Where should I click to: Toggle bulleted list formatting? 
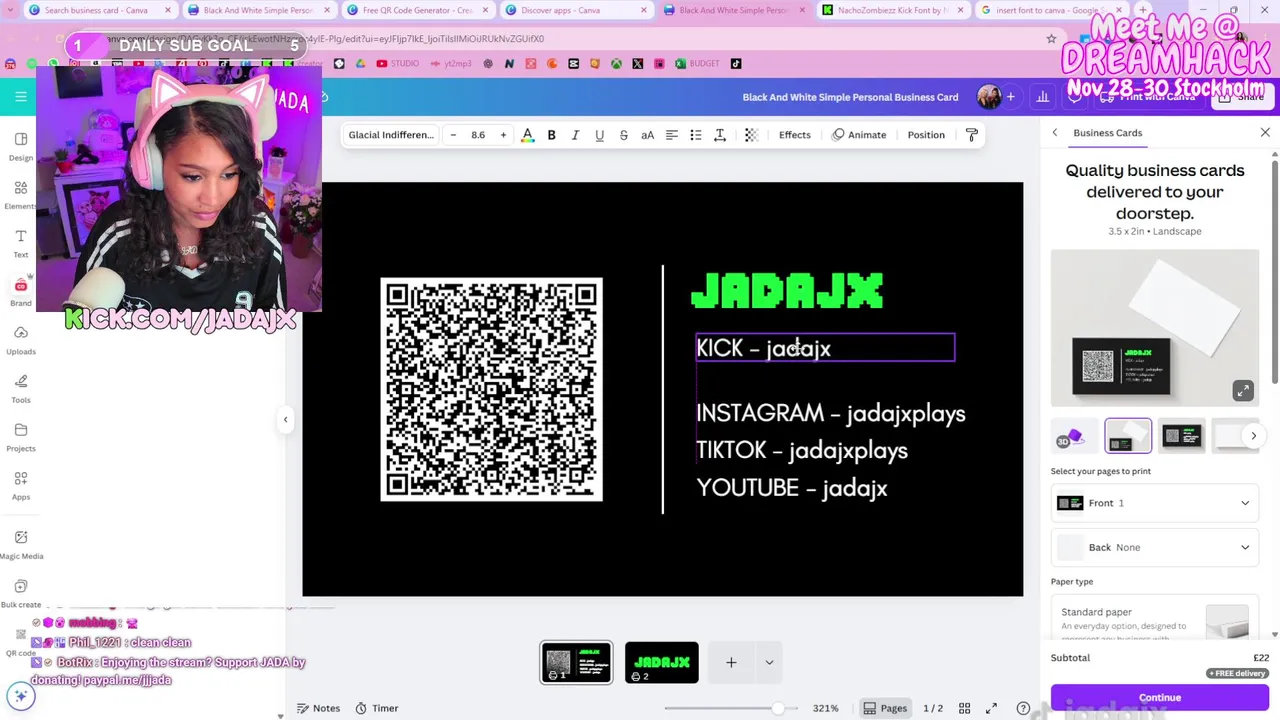(x=696, y=135)
